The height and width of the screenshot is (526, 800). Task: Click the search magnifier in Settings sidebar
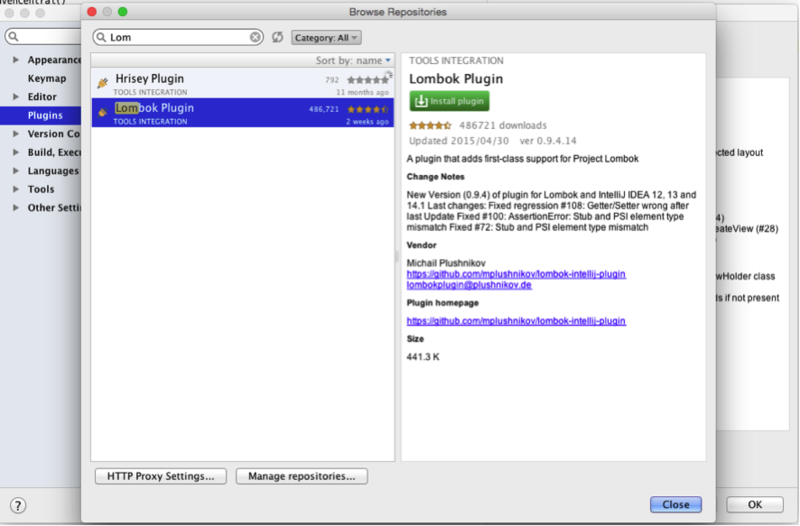coord(14,36)
